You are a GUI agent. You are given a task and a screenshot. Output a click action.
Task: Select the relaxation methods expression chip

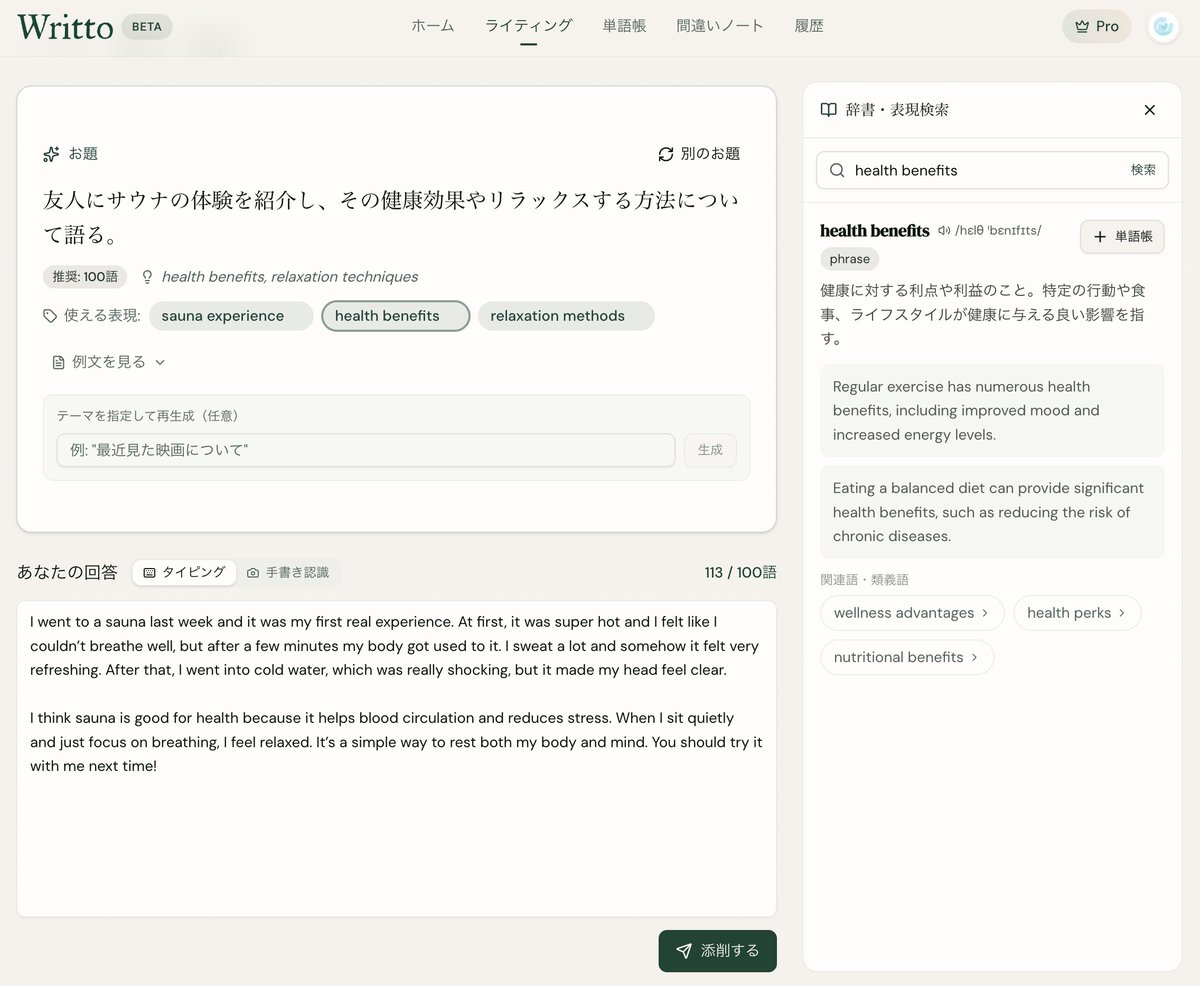point(566,316)
